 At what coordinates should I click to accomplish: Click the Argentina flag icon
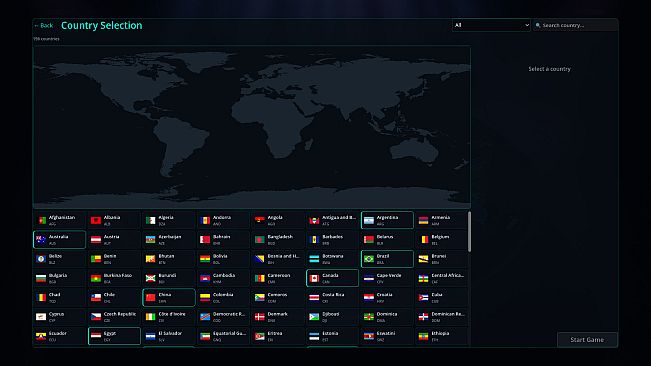click(x=369, y=220)
